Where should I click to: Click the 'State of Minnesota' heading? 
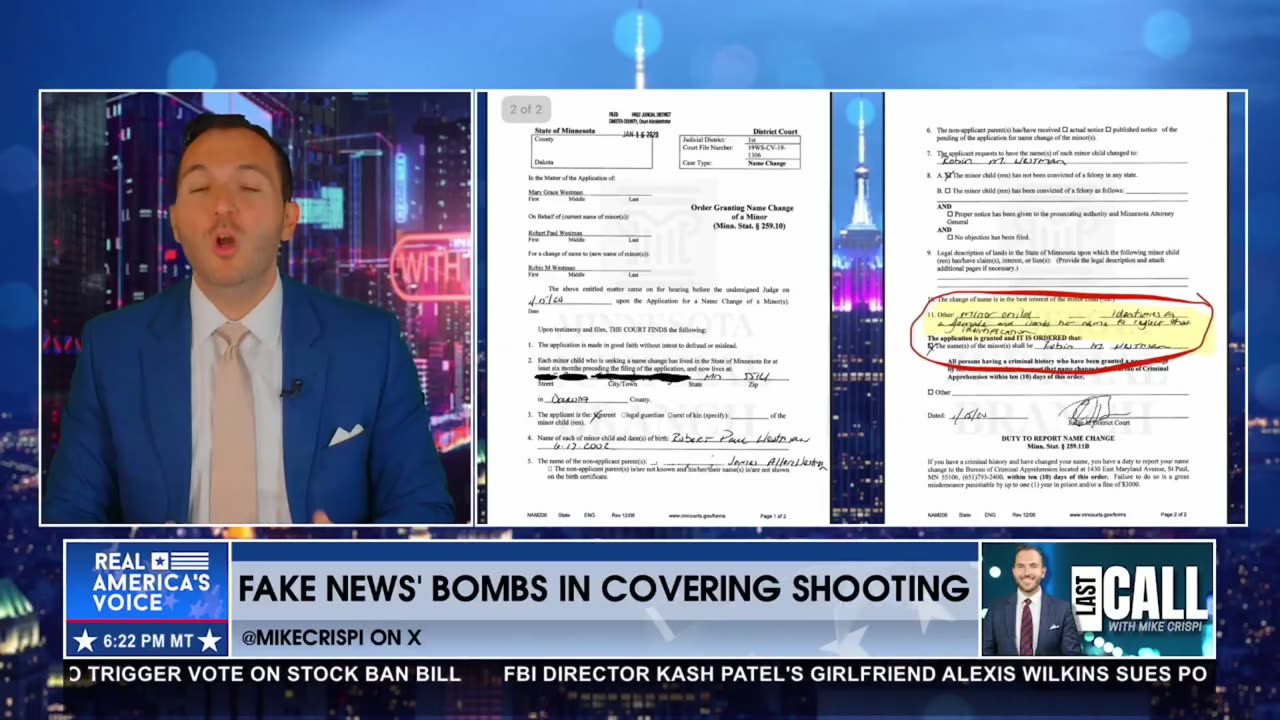(x=564, y=131)
